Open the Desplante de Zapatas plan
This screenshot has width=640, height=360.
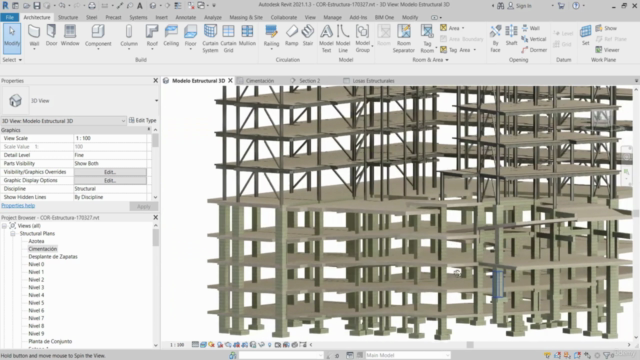[x=53, y=257]
